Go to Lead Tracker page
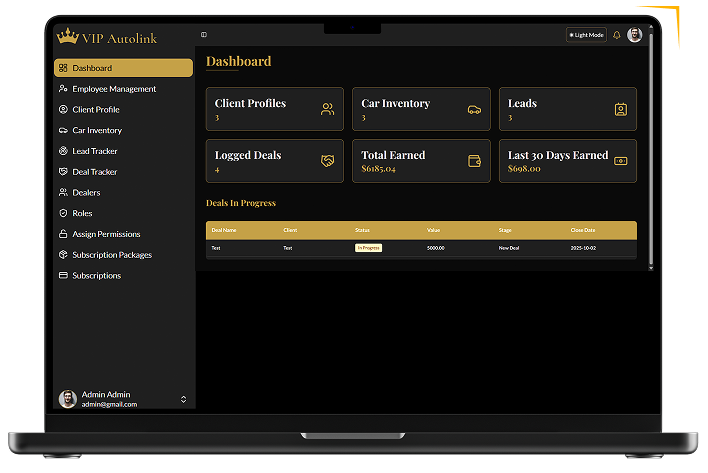 (x=94, y=151)
